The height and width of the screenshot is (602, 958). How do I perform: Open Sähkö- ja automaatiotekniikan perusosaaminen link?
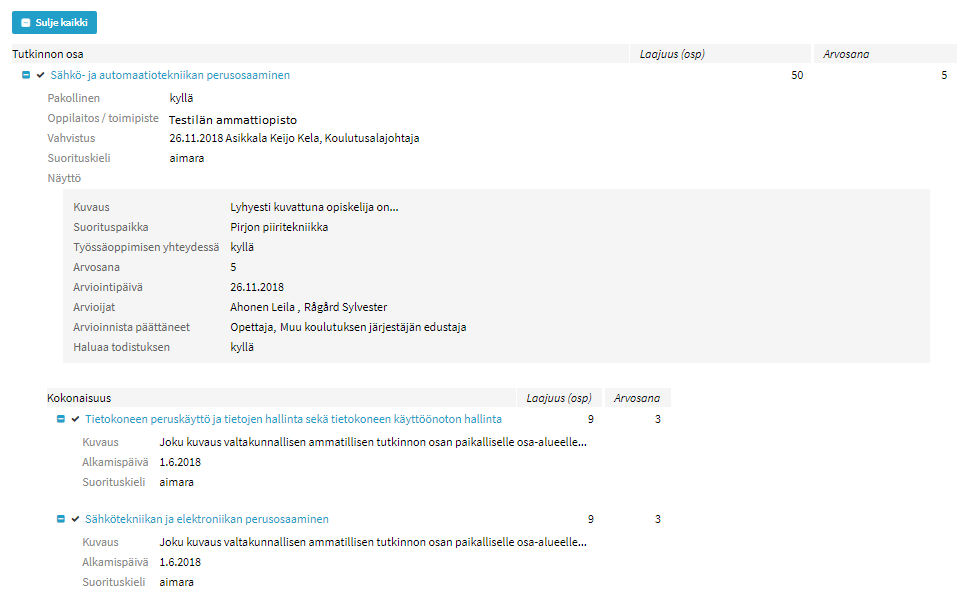coord(170,75)
